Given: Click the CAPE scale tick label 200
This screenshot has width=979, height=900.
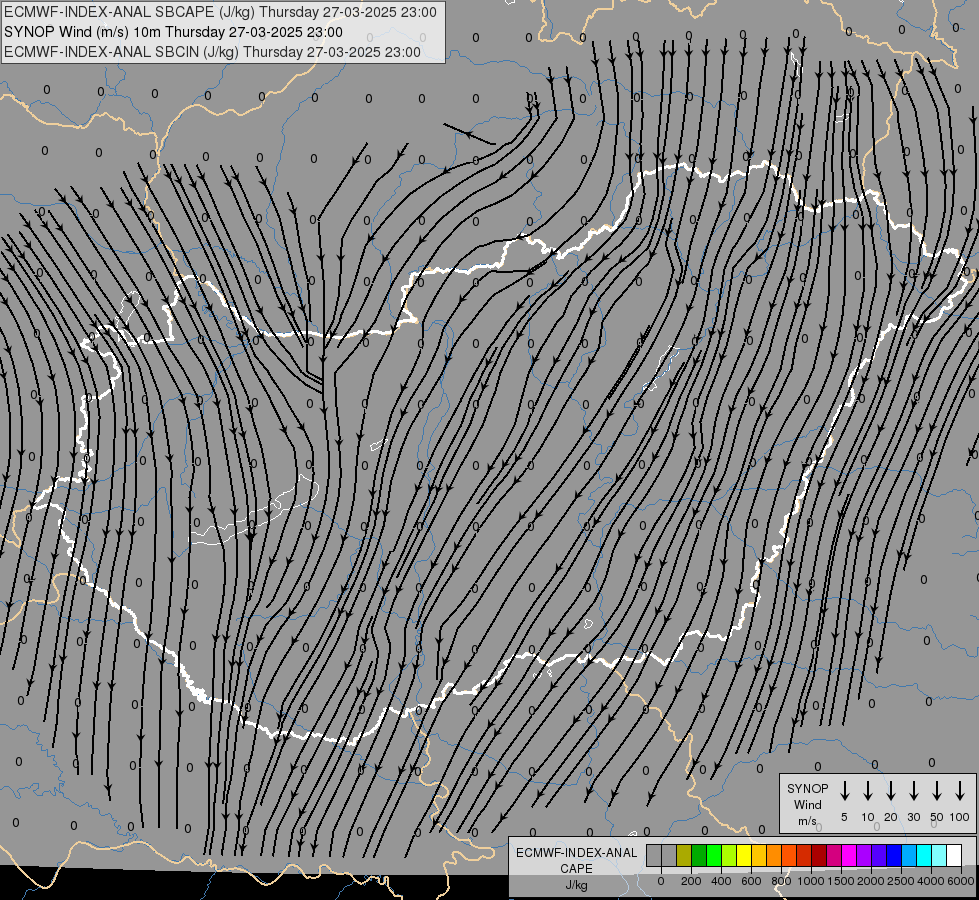Looking at the screenshot, I should 691,881.
